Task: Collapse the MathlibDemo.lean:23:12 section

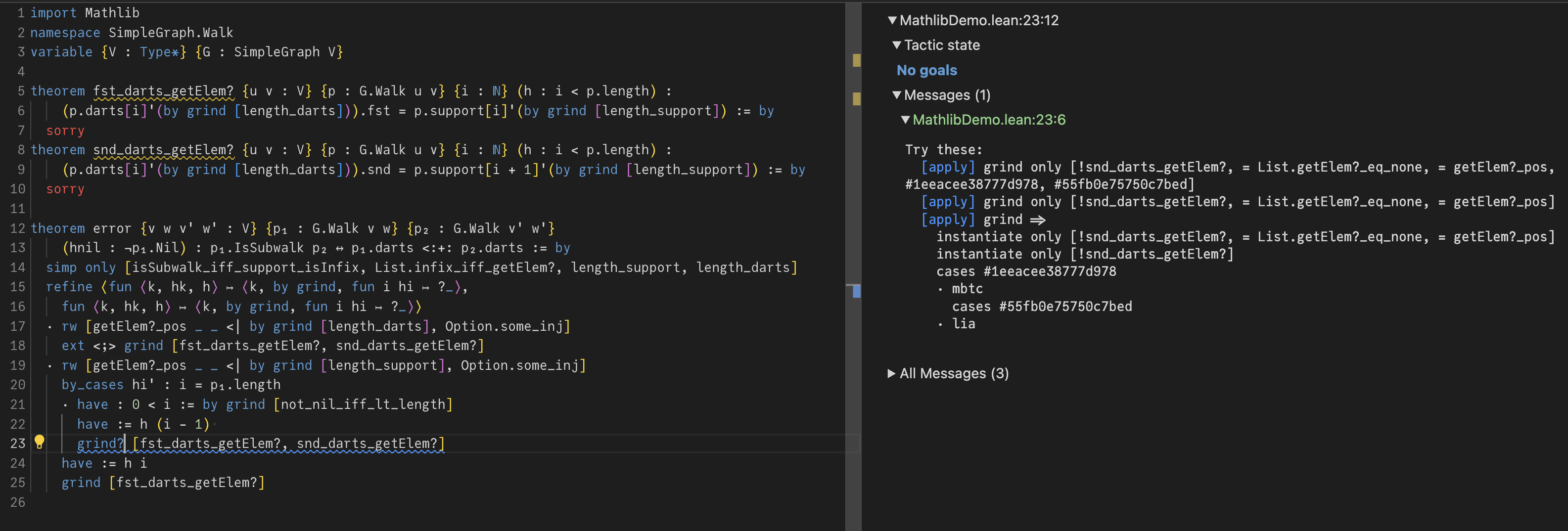Action: pyautogui.click(x=892, y=21)
